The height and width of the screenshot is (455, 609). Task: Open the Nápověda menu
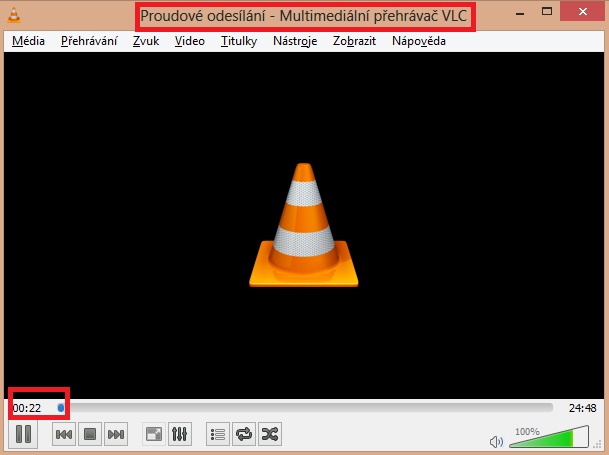[419, 41]
